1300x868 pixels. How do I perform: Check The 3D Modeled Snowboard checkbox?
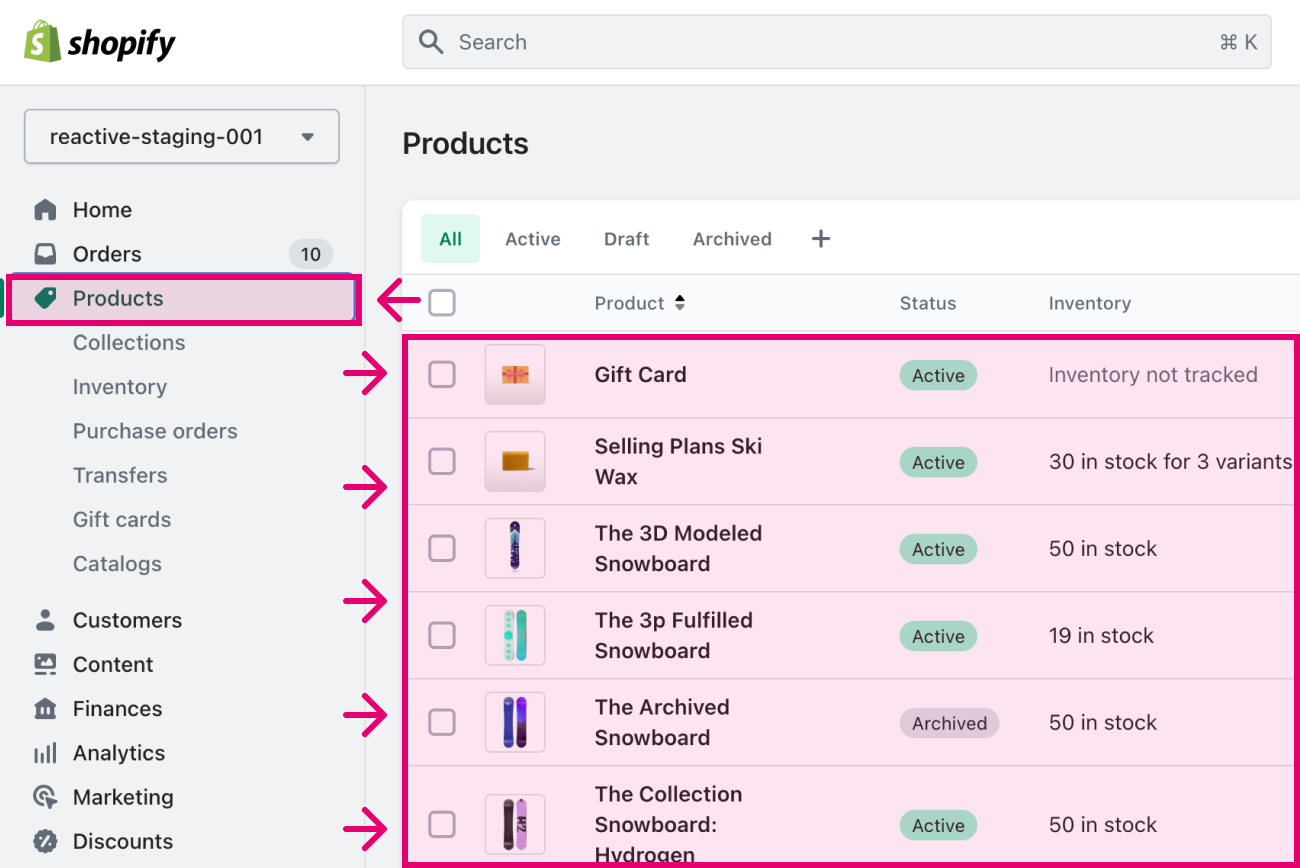tap(442, 549)
